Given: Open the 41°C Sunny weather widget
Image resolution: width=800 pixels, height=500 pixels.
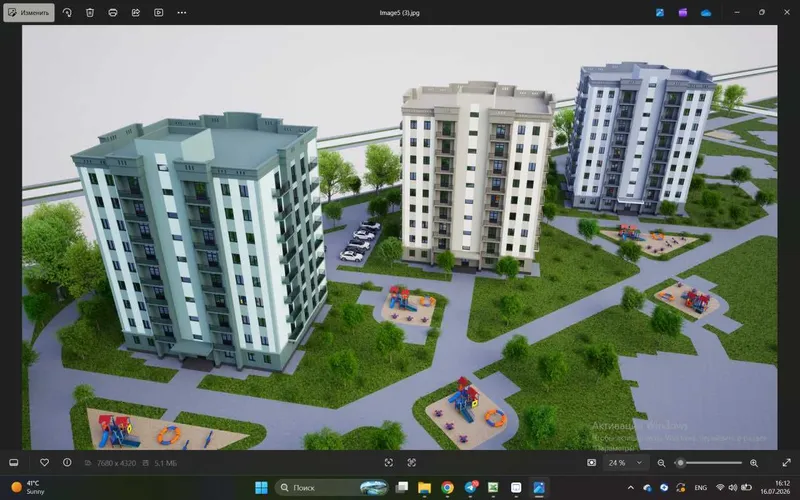Looking at the screenshot, I should point(29,487).
